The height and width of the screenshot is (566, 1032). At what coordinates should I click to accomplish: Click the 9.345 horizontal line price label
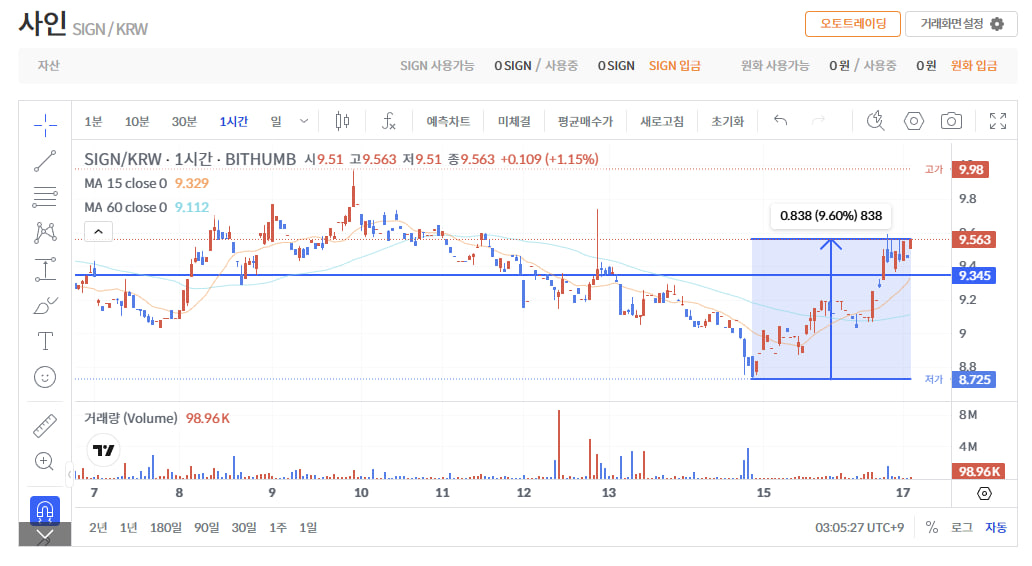coord(974,276)
